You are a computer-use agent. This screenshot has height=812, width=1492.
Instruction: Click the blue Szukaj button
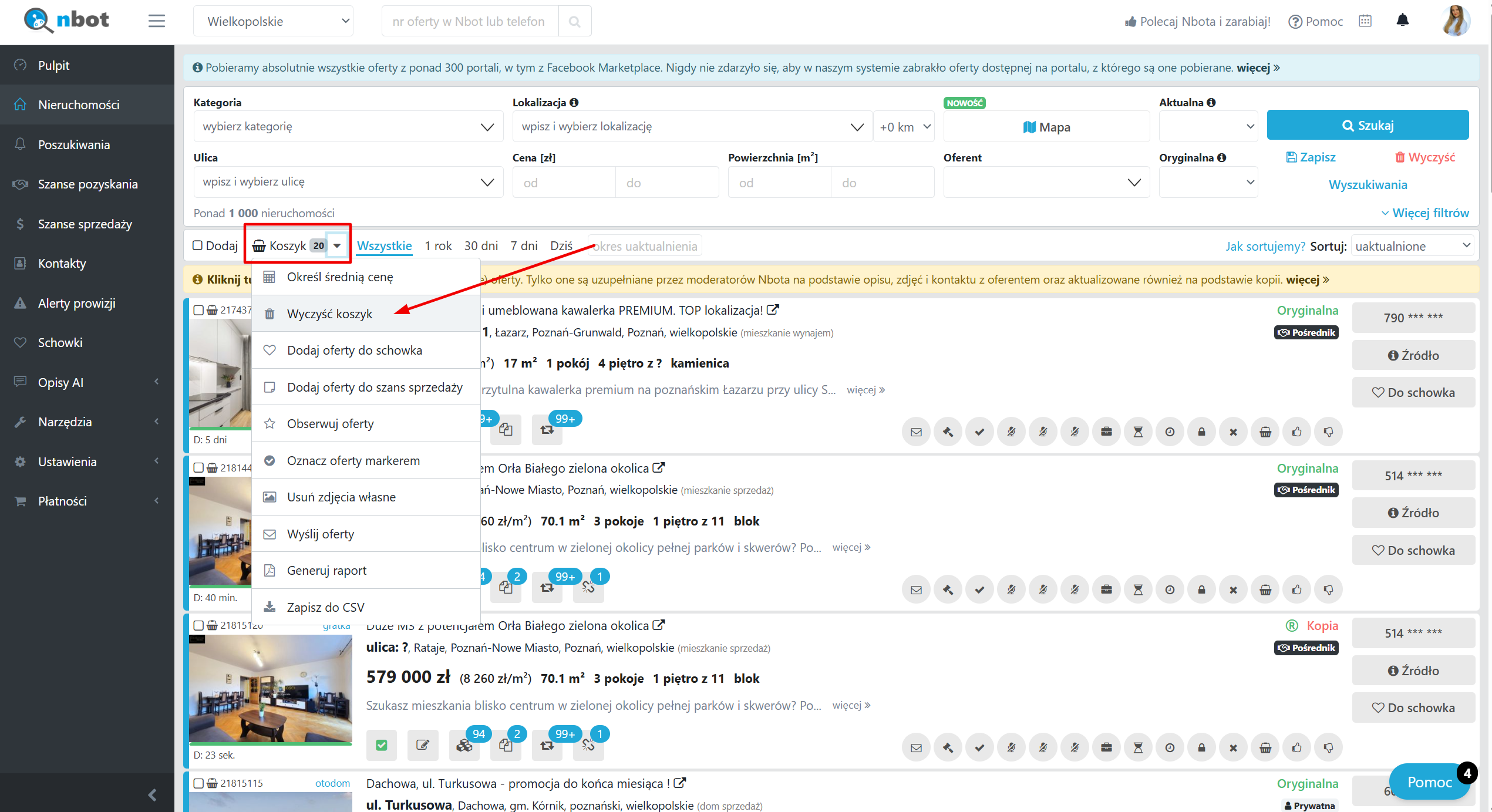pyautogui.click(x=1368, y=125)
